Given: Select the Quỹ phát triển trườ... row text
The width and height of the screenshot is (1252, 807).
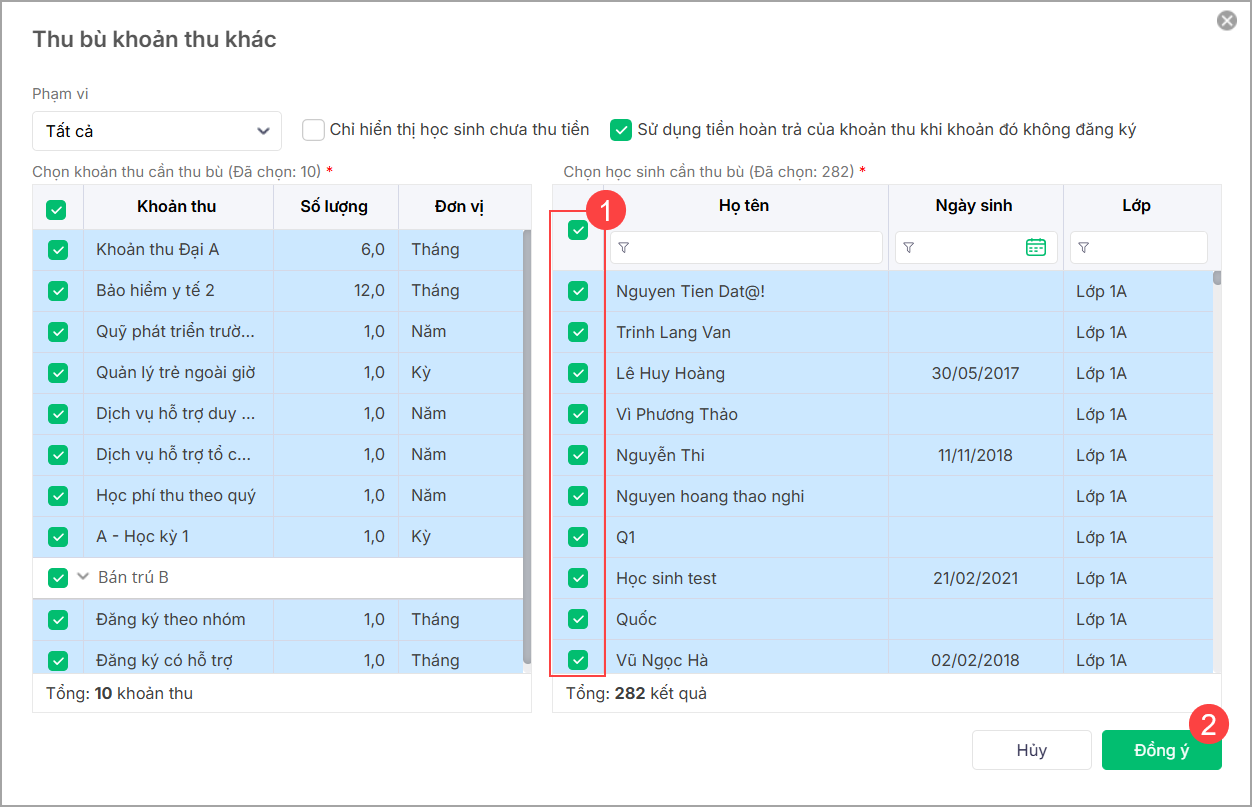Looking at the screenshot, I should click(x=175, y=332).
